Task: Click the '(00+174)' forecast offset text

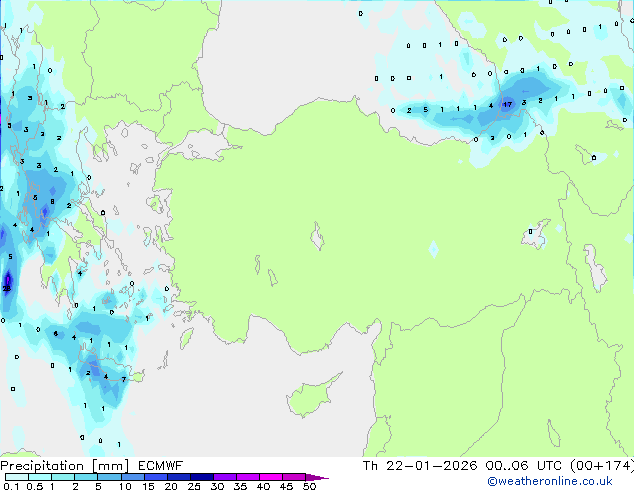Action: [x=602, y=466]
